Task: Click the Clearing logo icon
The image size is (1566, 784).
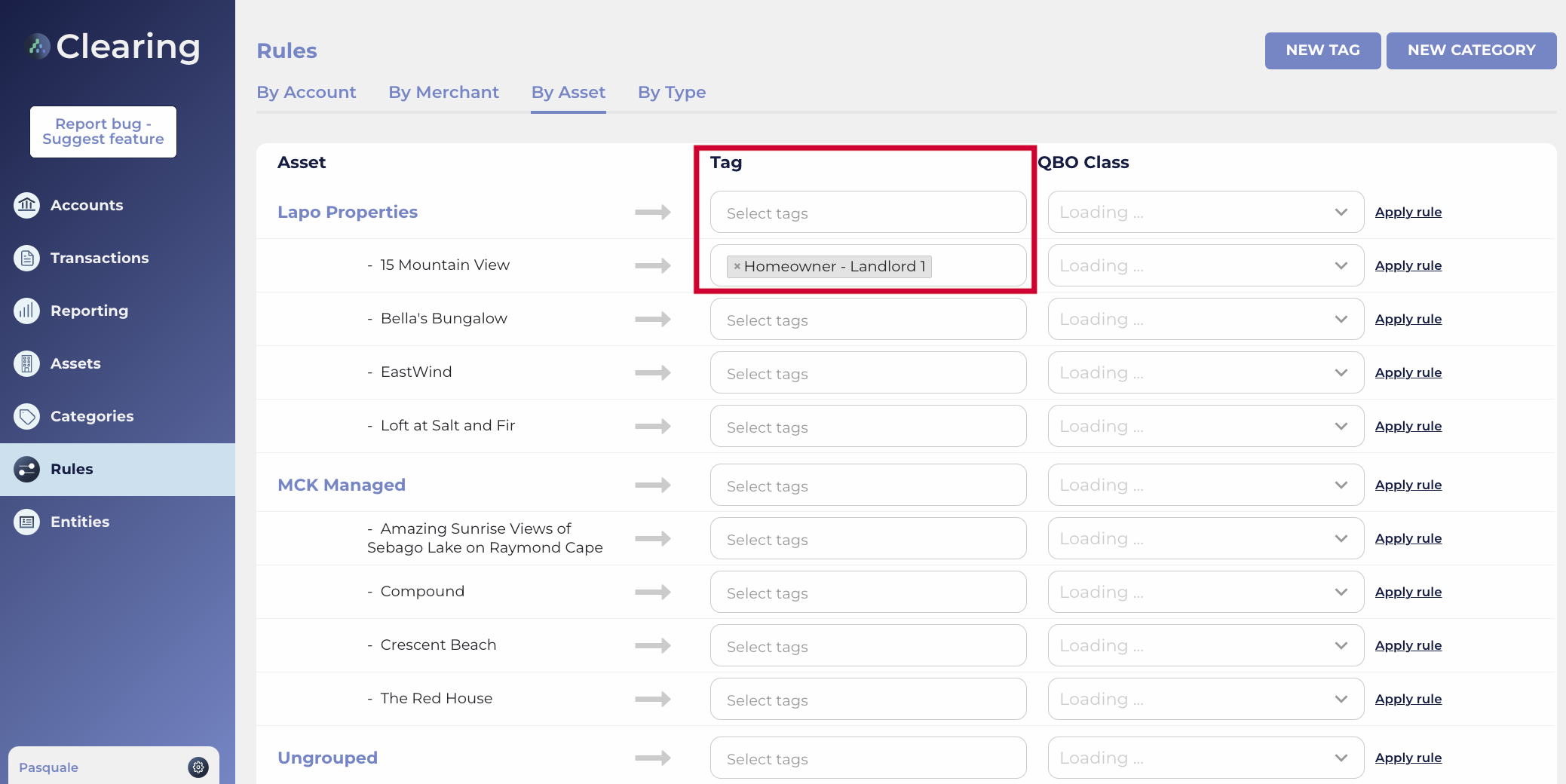Action: click(x=38, y=47)
